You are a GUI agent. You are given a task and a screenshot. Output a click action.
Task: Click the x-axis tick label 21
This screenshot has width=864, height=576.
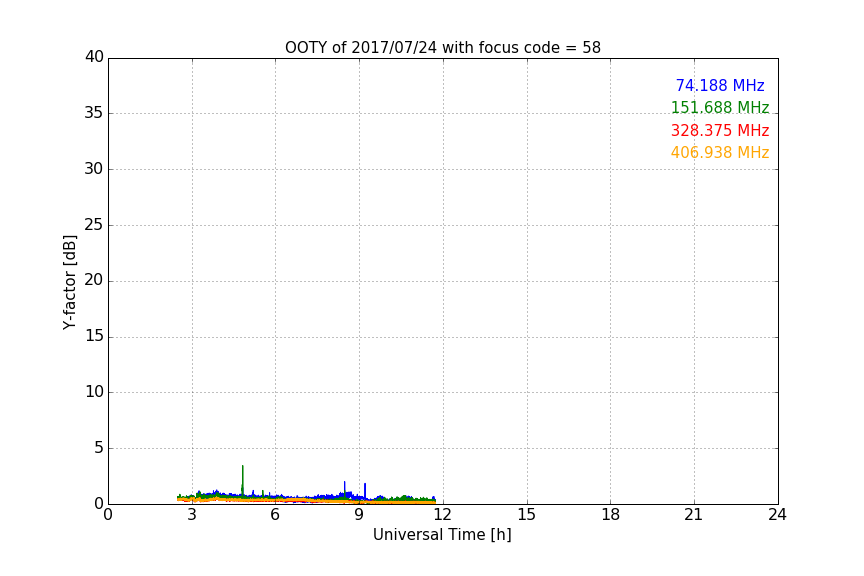pyautogui.click(x=694, y=515)
